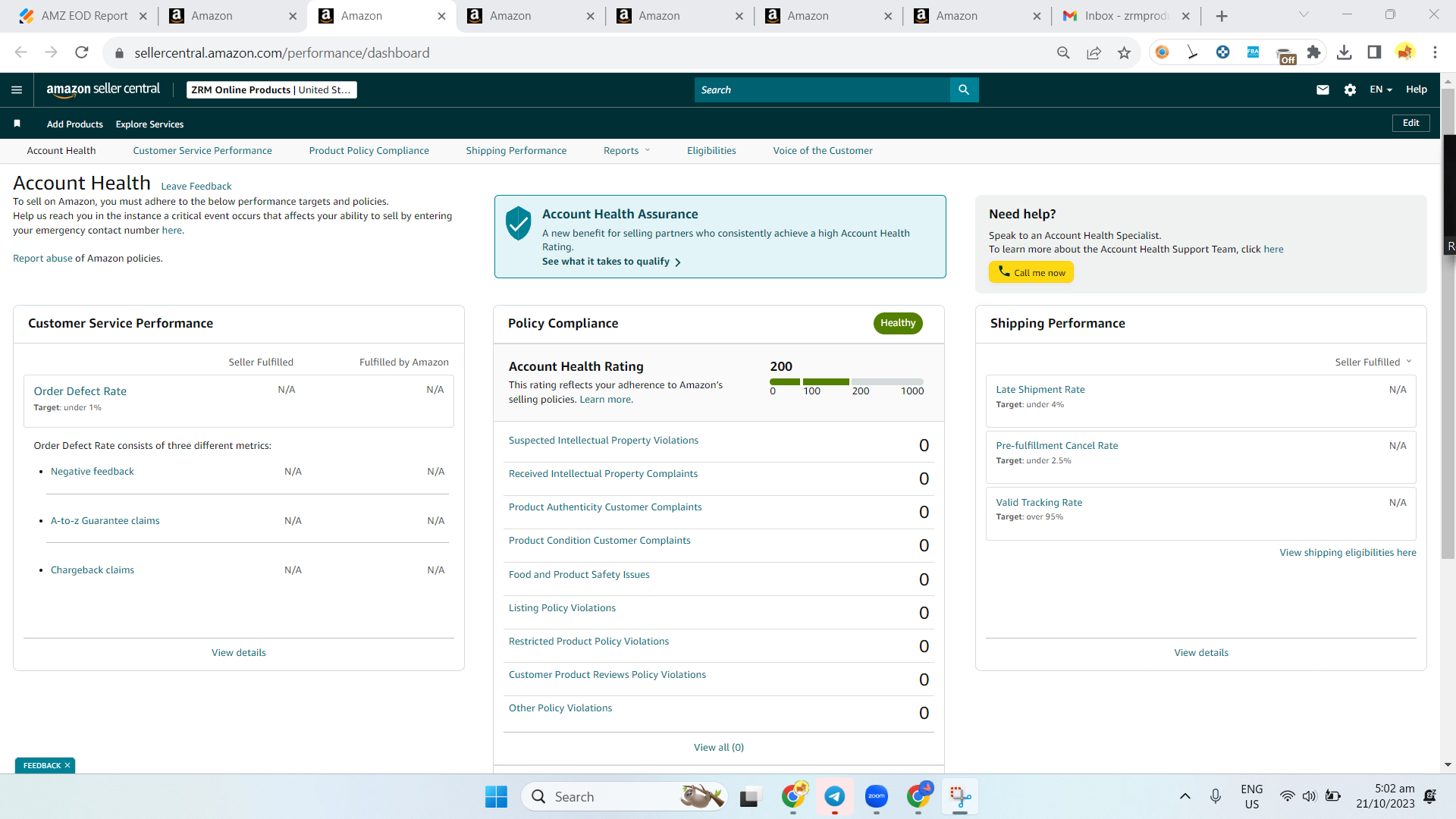1456x819 pixels.
Task: Click Explore Services link
Action: (149, 124)
